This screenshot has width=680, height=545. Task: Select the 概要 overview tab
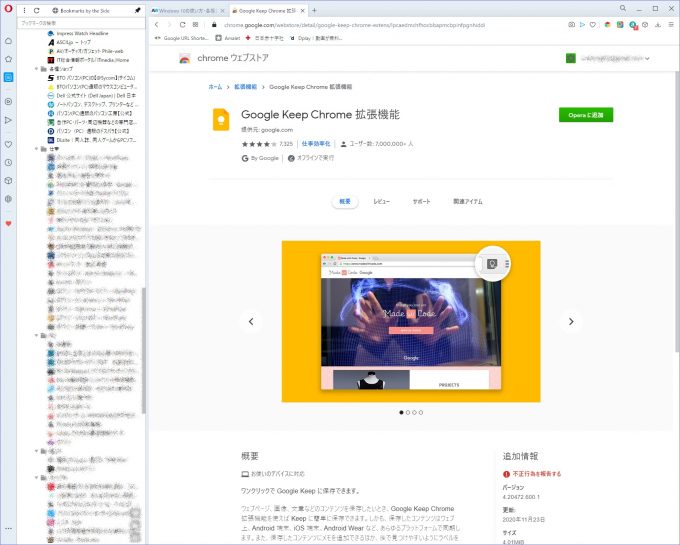click(345, 202)
